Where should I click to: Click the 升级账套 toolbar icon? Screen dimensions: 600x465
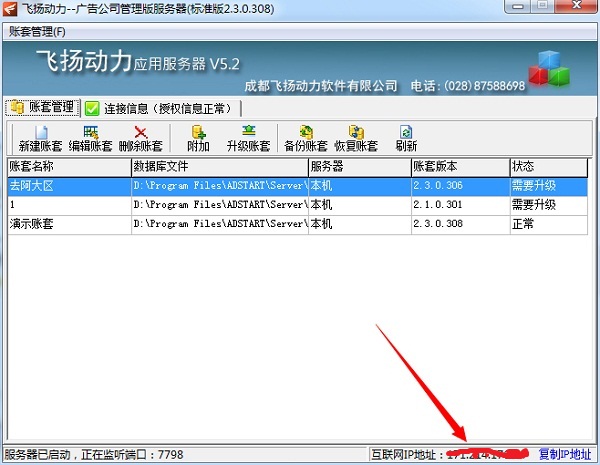tap(248, 132)
